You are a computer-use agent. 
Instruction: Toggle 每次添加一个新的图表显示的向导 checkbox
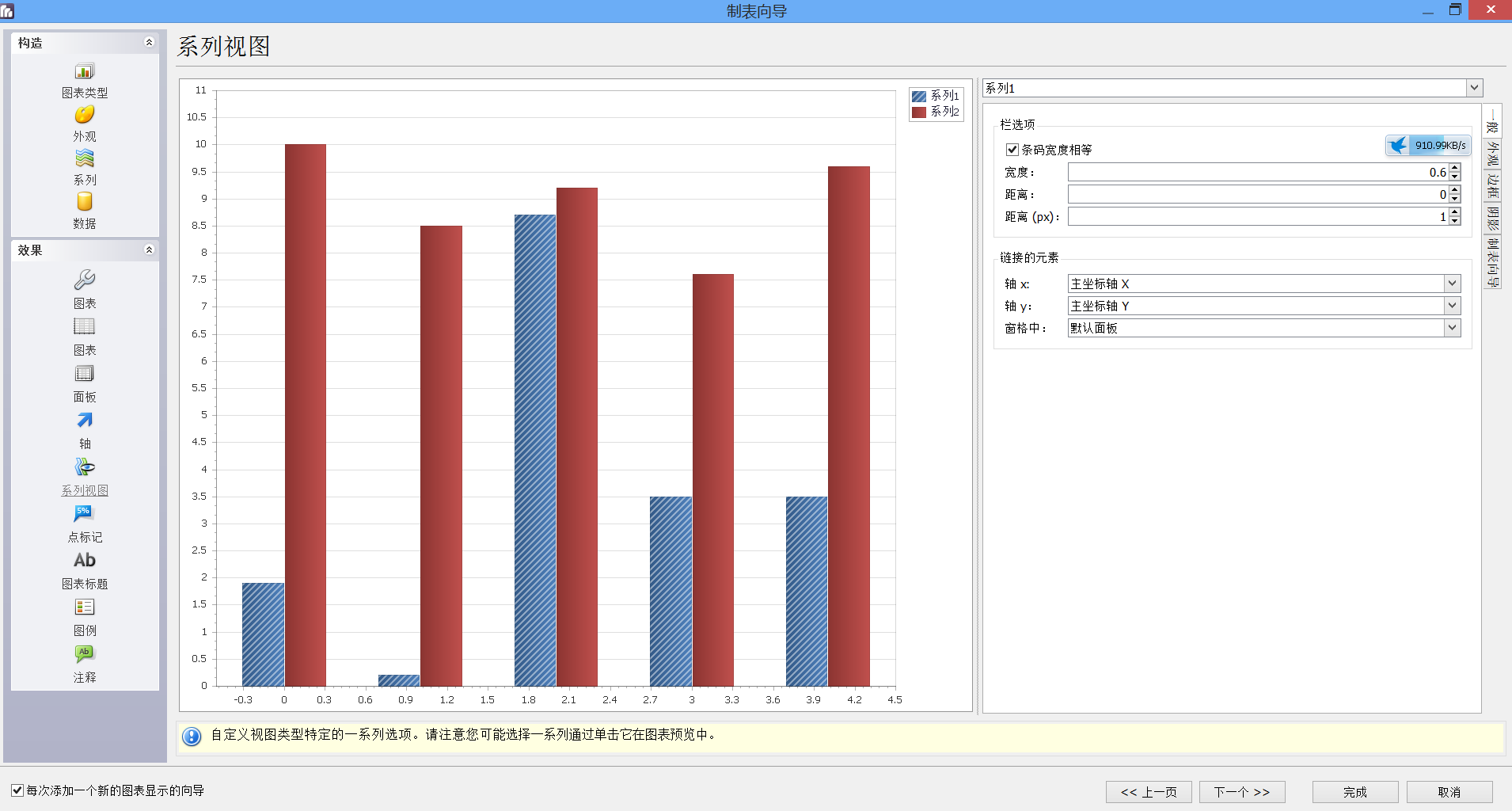click(x=17, y=790)
